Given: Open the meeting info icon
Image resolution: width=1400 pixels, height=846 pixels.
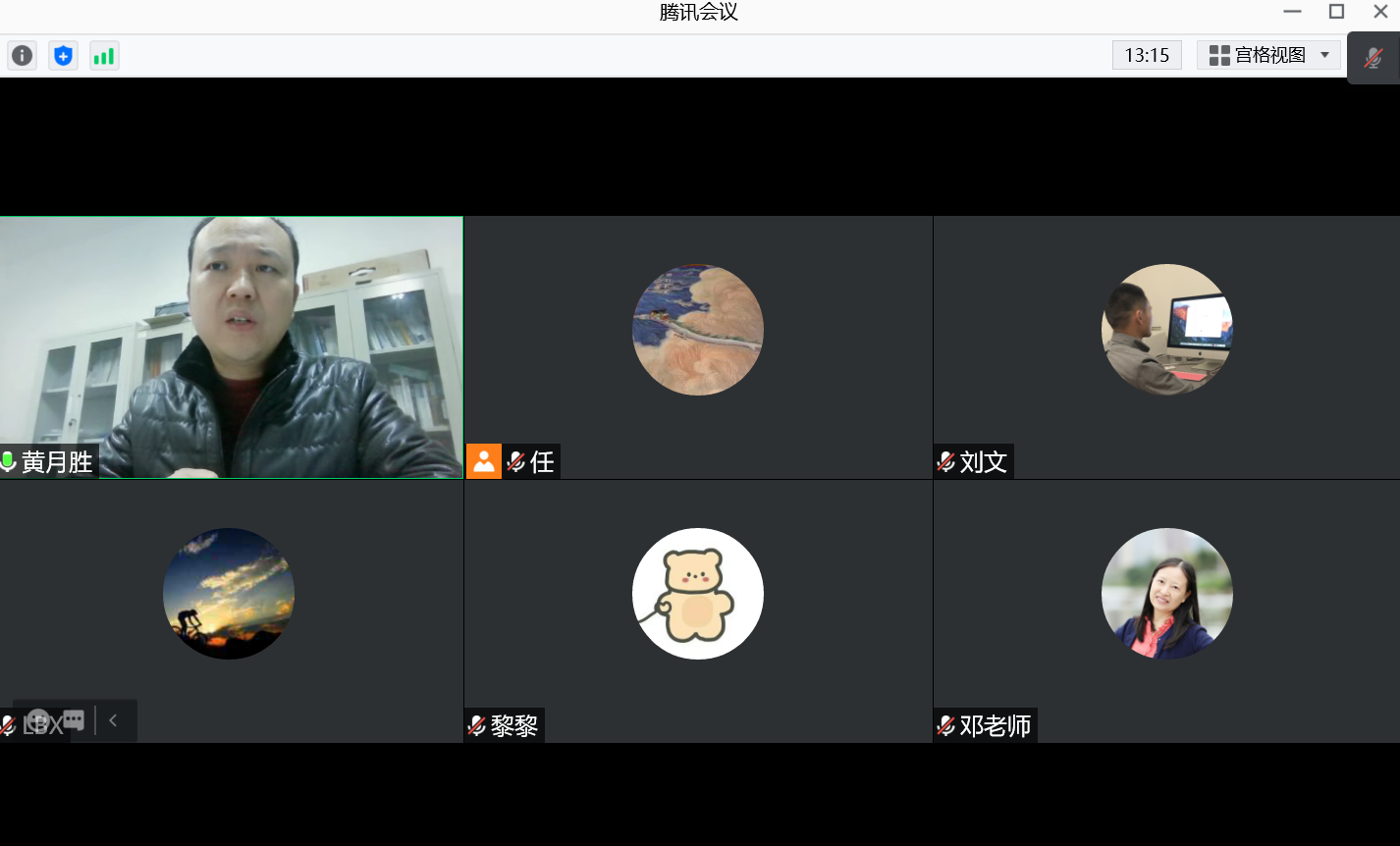Looking at the screenshot, I should [22, 56].
